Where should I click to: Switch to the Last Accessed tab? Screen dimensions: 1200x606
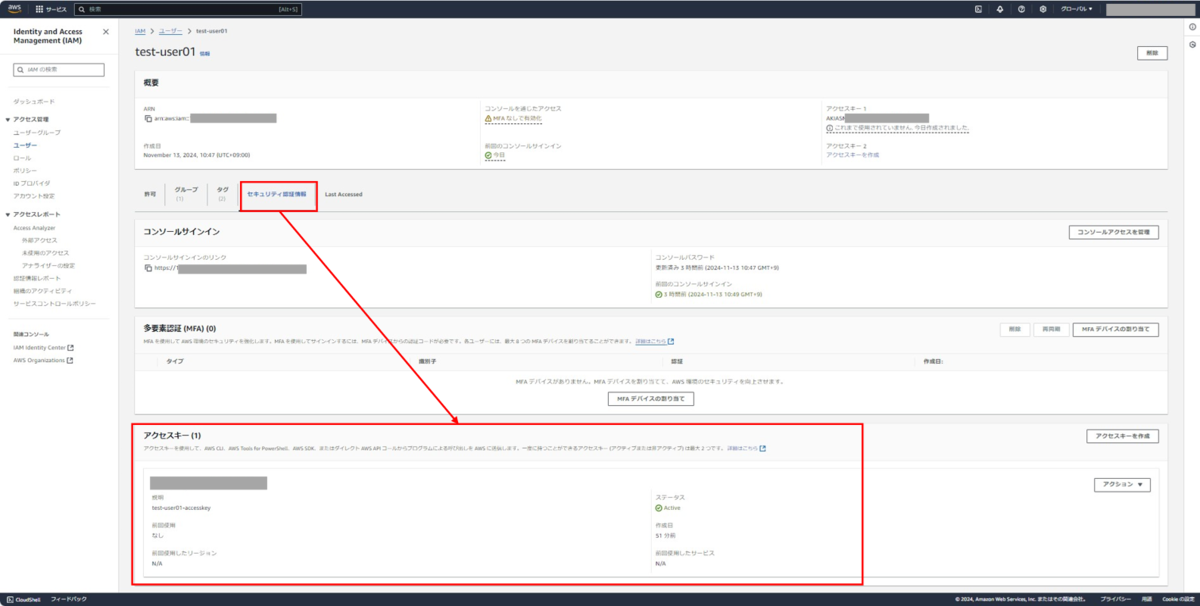click(x=343, y=194)
